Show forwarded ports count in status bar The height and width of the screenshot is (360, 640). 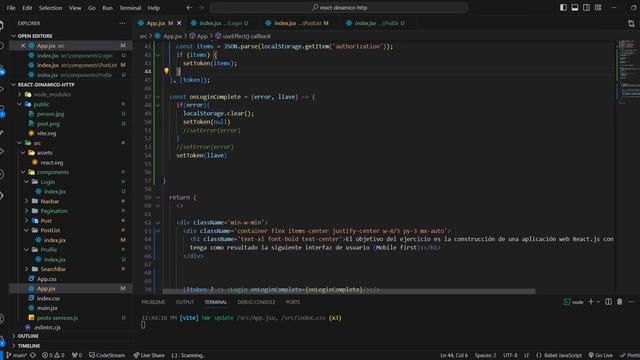coord(77,355)
